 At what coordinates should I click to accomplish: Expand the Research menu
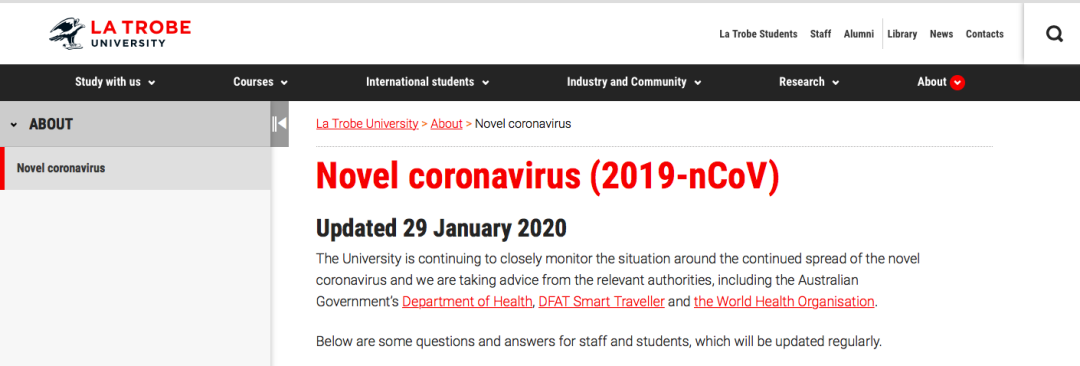click(x=809, y=82)
